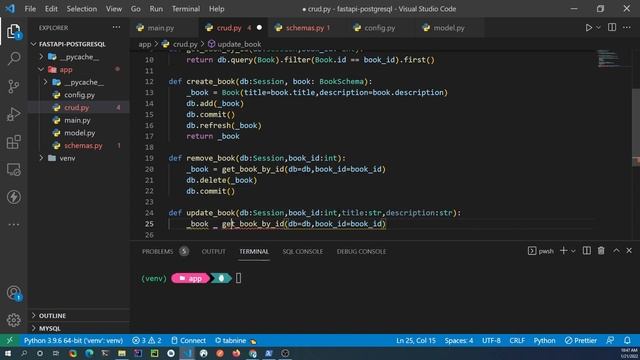
Task: Click the Connect status bar button
Action: (188, 340)
